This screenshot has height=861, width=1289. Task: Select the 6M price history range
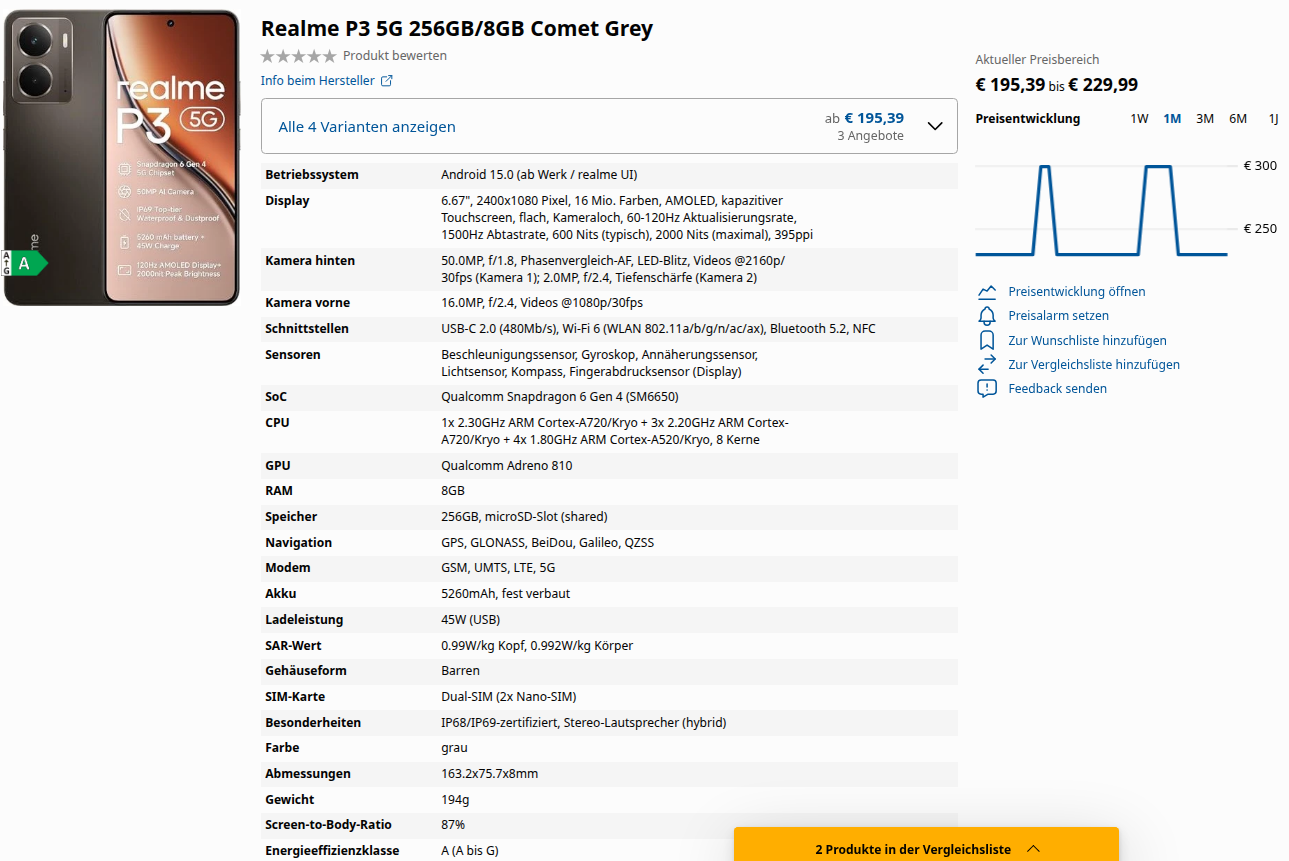pos(1238,119)
